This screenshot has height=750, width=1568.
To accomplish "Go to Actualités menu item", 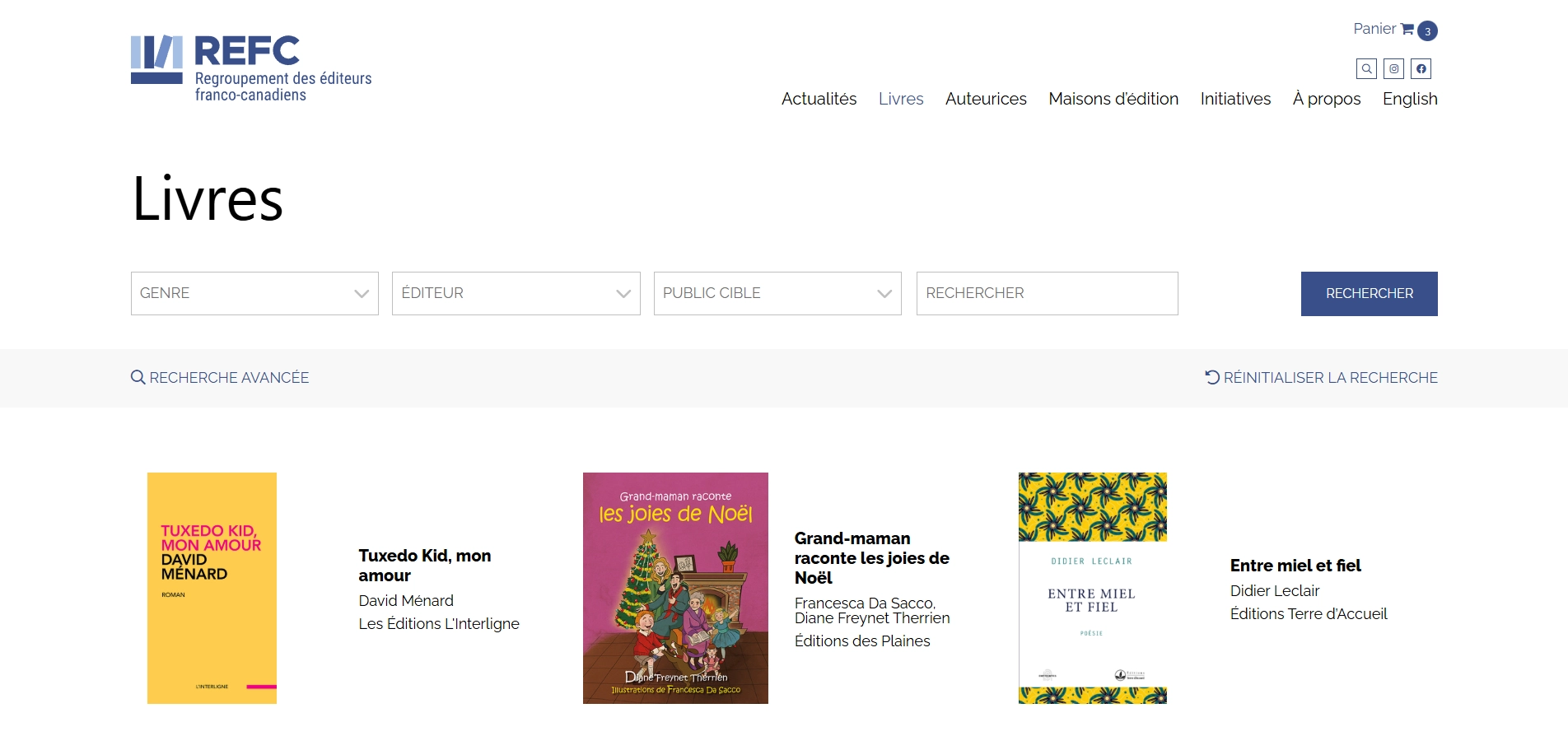I will (x=819, y=99).
